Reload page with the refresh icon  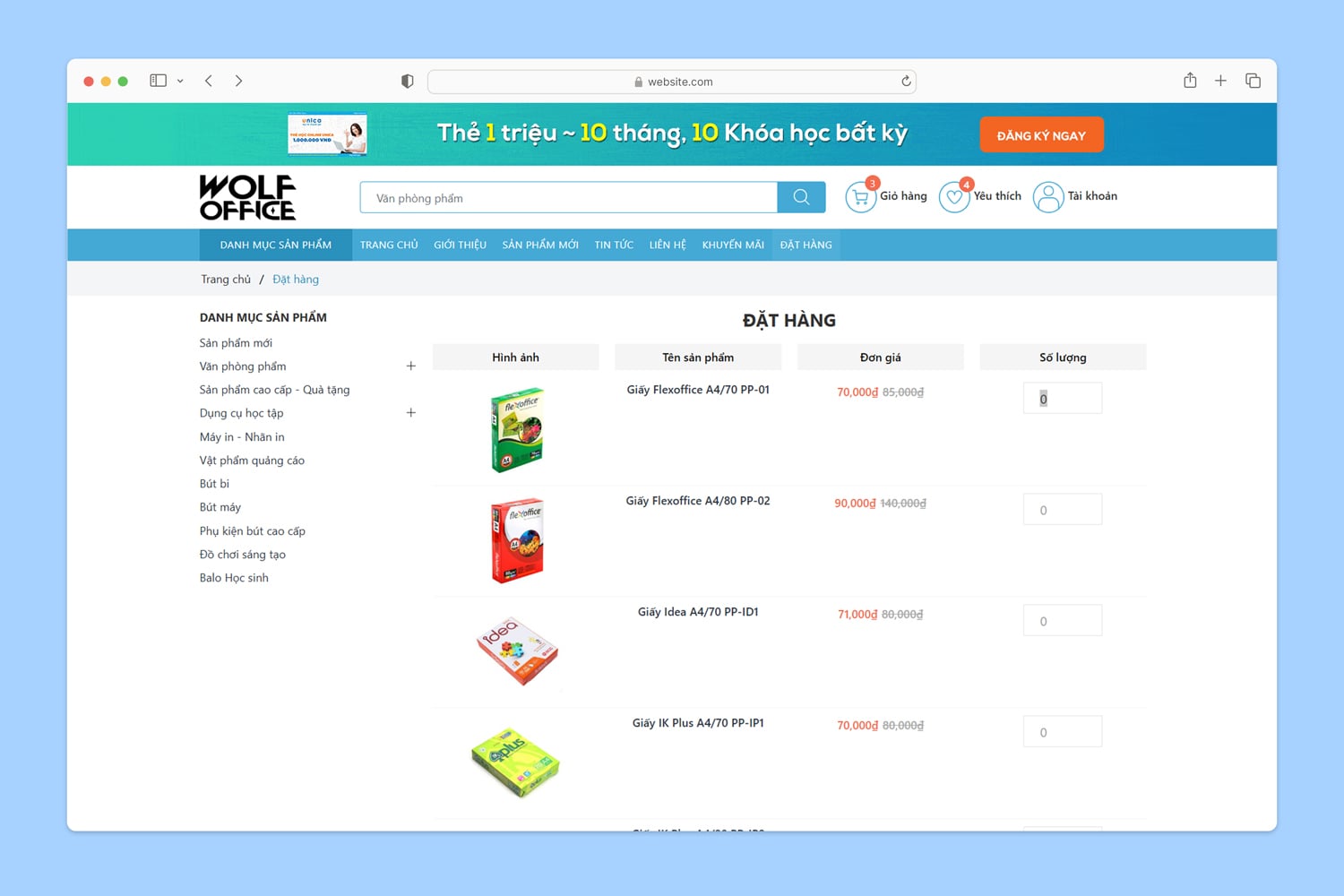(906, 82)
